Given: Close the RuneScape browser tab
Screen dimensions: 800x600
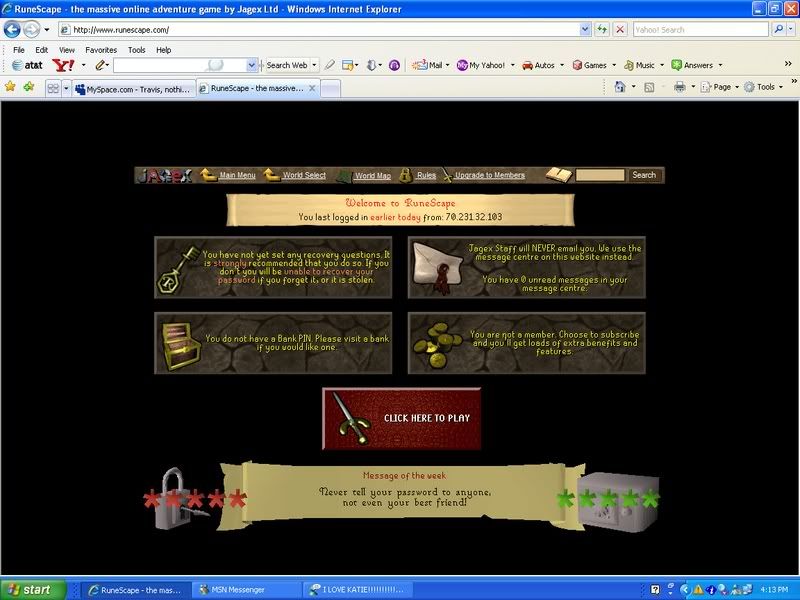Looking at the screenshot, I should [312, 88].
